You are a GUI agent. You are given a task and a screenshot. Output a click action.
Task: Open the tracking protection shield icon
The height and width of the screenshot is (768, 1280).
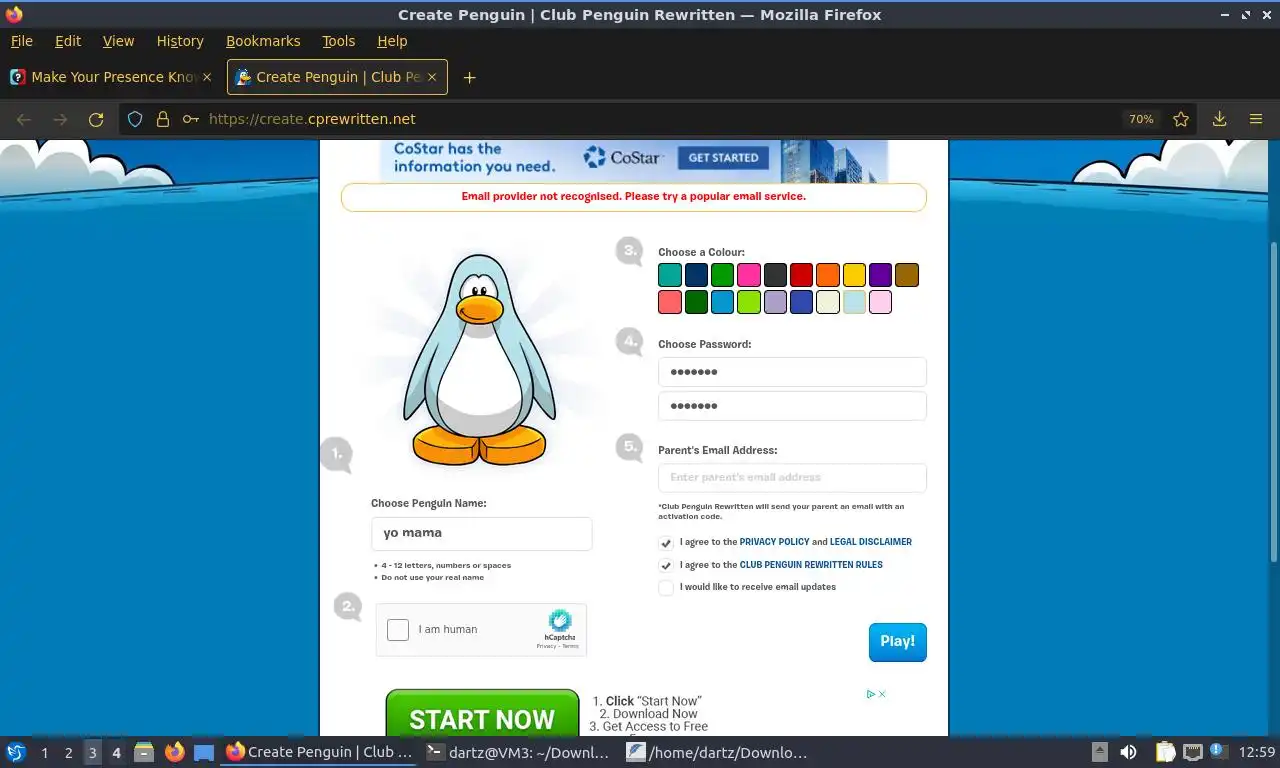pos(136,119)
